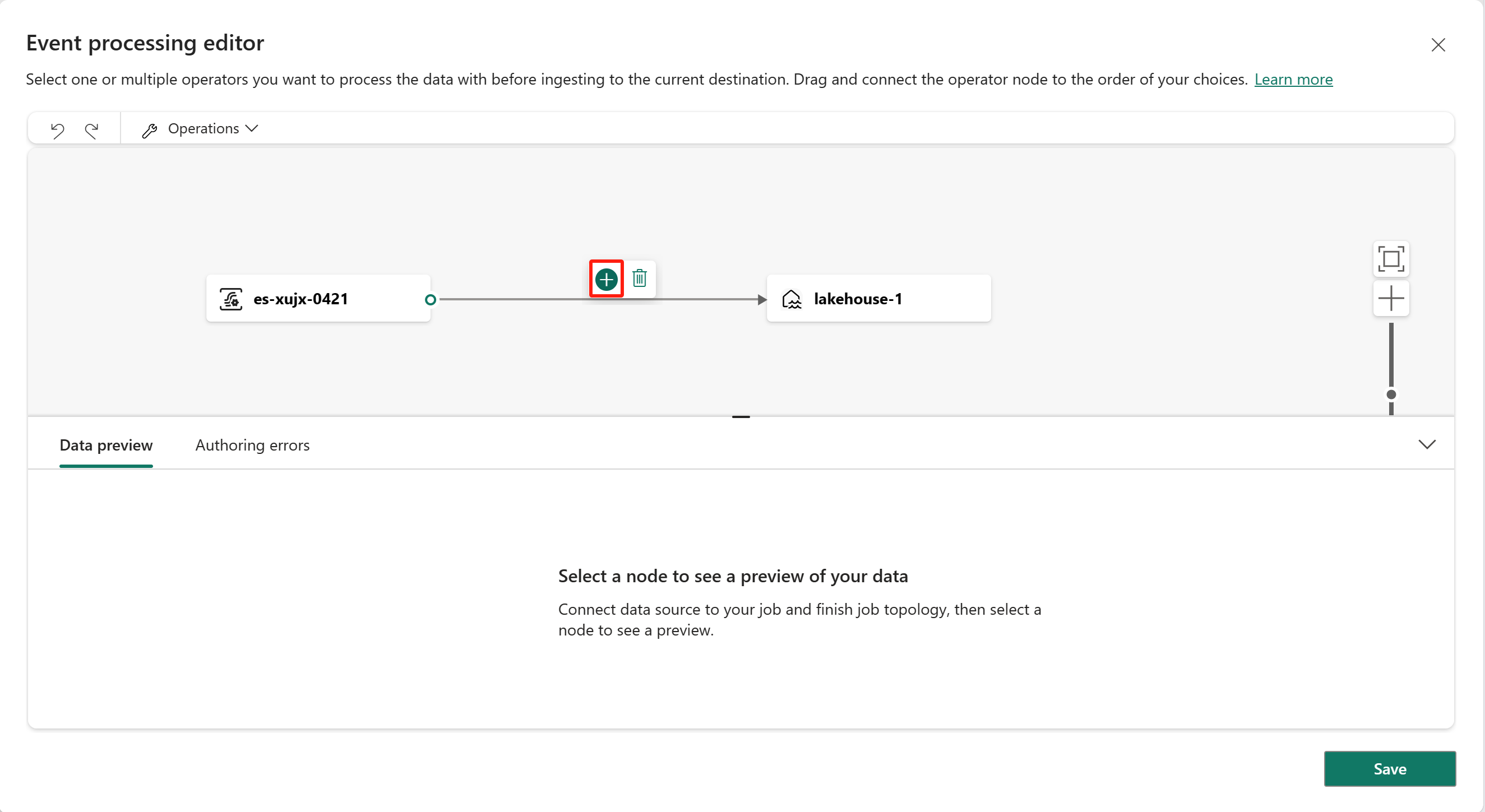The width and height of the screenshot is (1485, 812).
Task: Click the Learn more hyperlink
Action: [1294, 79]
